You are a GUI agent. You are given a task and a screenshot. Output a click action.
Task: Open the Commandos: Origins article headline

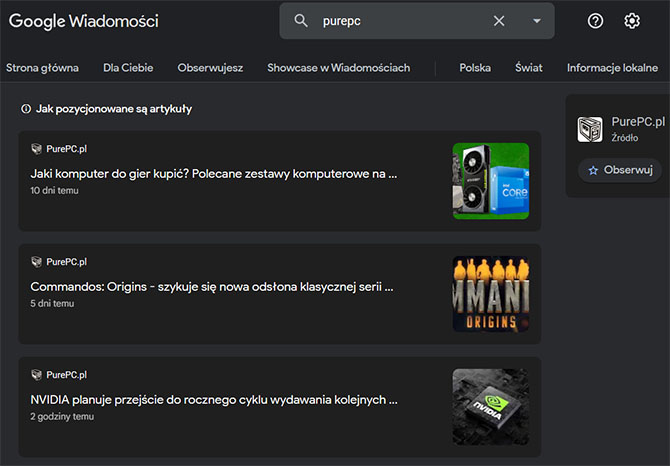click(x=212, y=287)
